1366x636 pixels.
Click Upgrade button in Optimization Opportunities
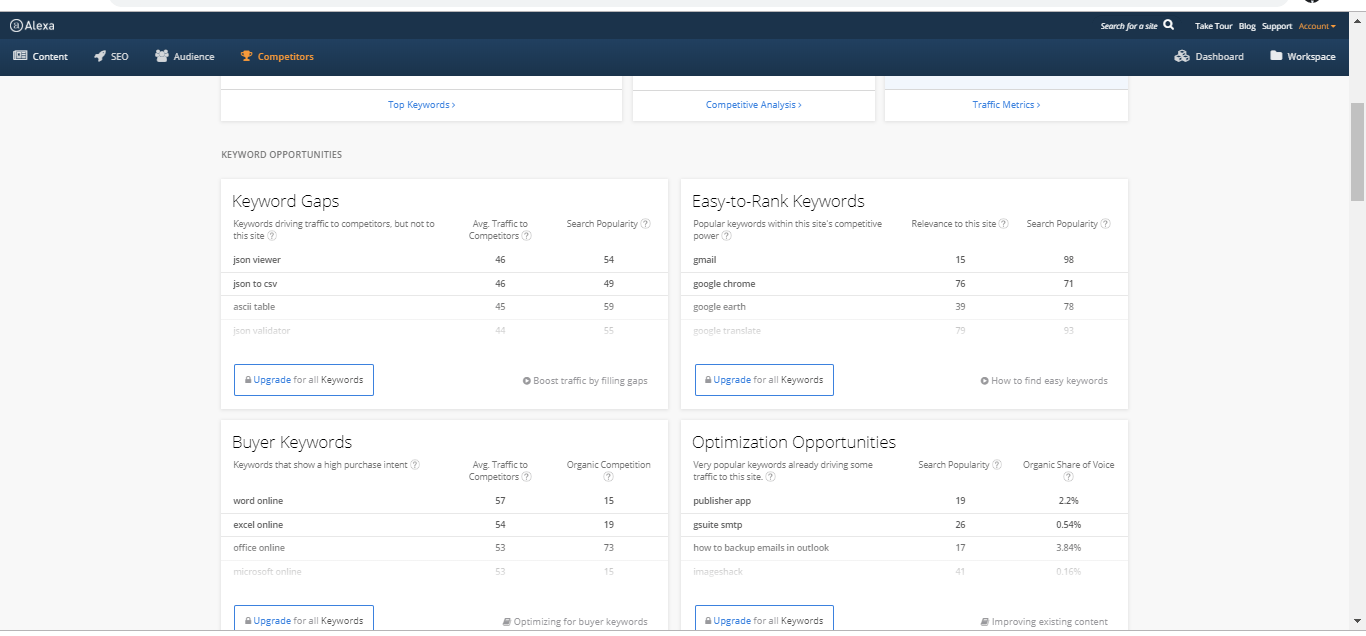click(764, 619)
